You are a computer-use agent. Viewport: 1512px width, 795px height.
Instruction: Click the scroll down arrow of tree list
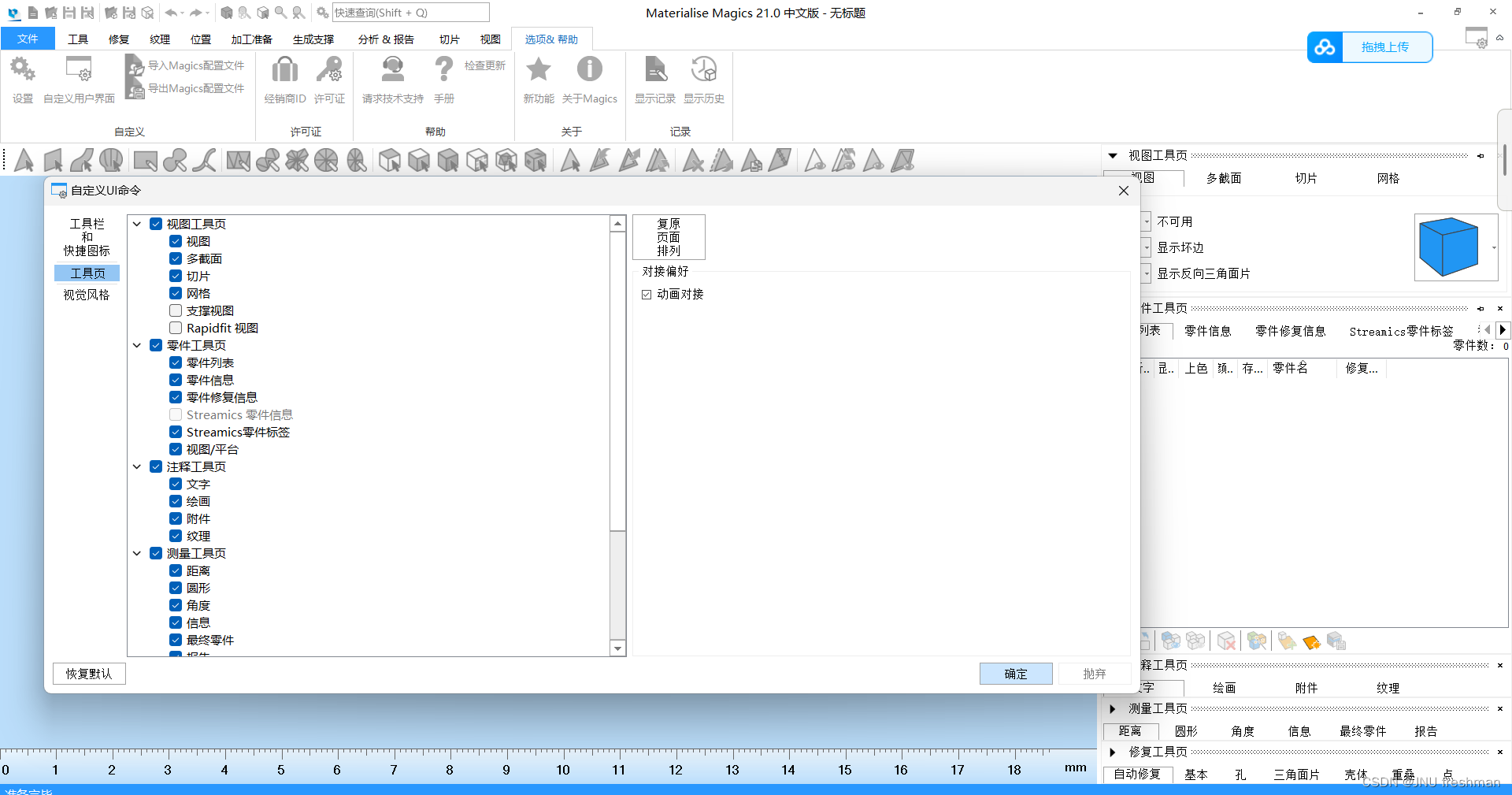pos(618,648)
